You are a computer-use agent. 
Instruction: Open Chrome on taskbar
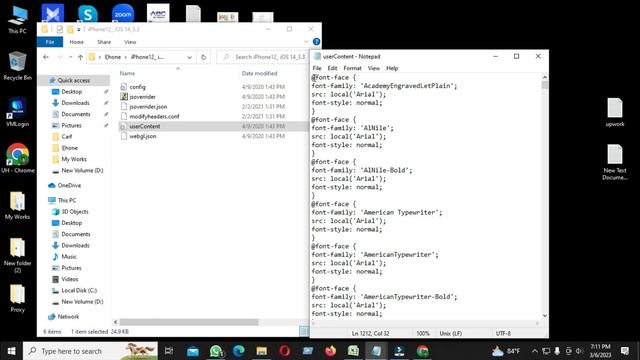422,351
